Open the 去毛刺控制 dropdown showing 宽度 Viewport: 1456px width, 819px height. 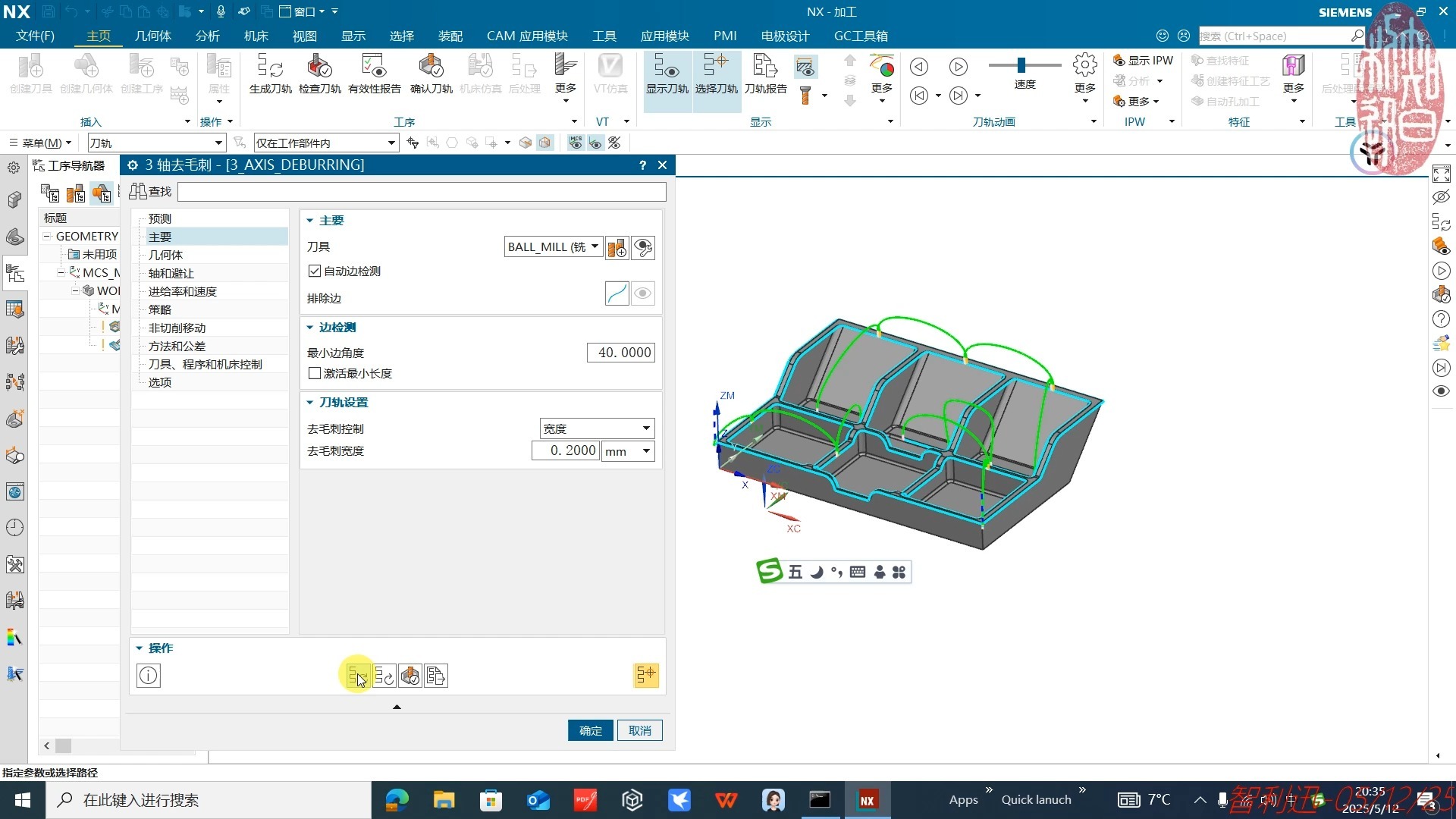point(597,428)
